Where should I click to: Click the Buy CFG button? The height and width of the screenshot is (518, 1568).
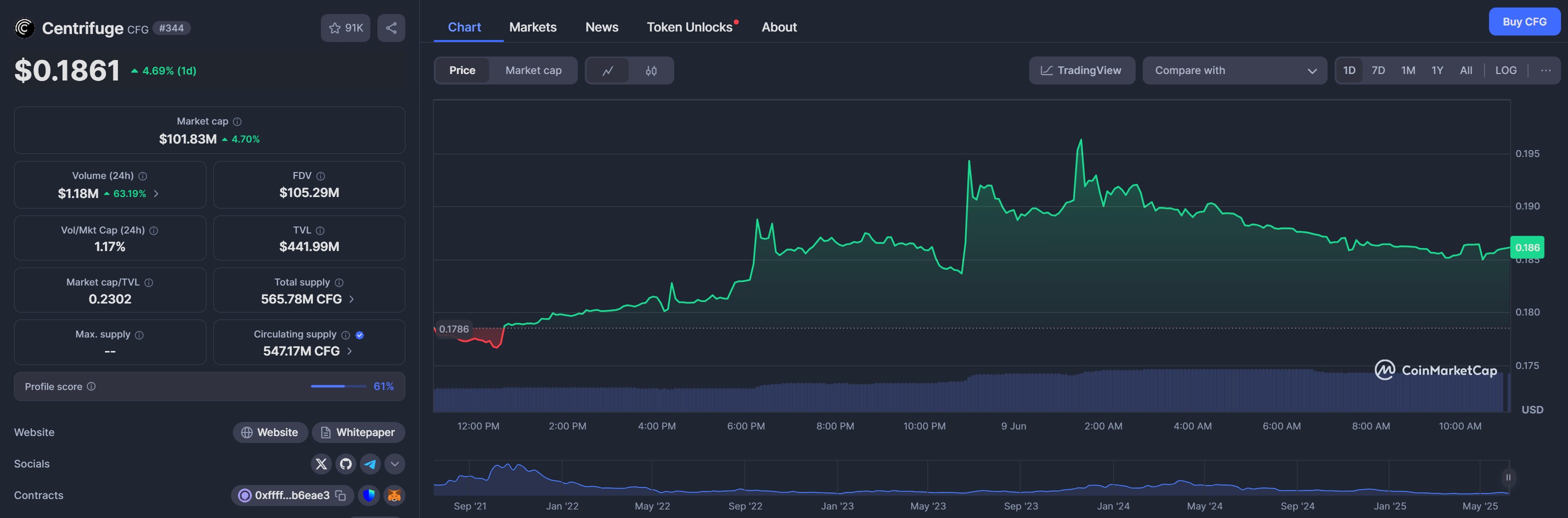1524,22
